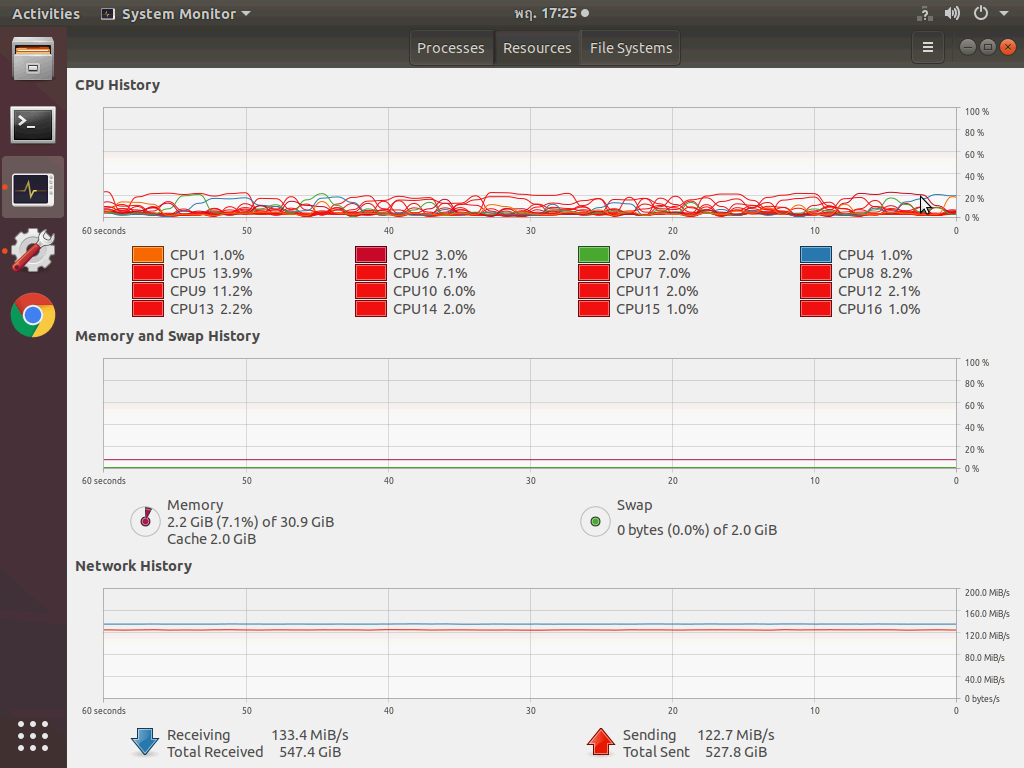Show applications grid in the dock
1024x768 pixels.
[33, 737]
